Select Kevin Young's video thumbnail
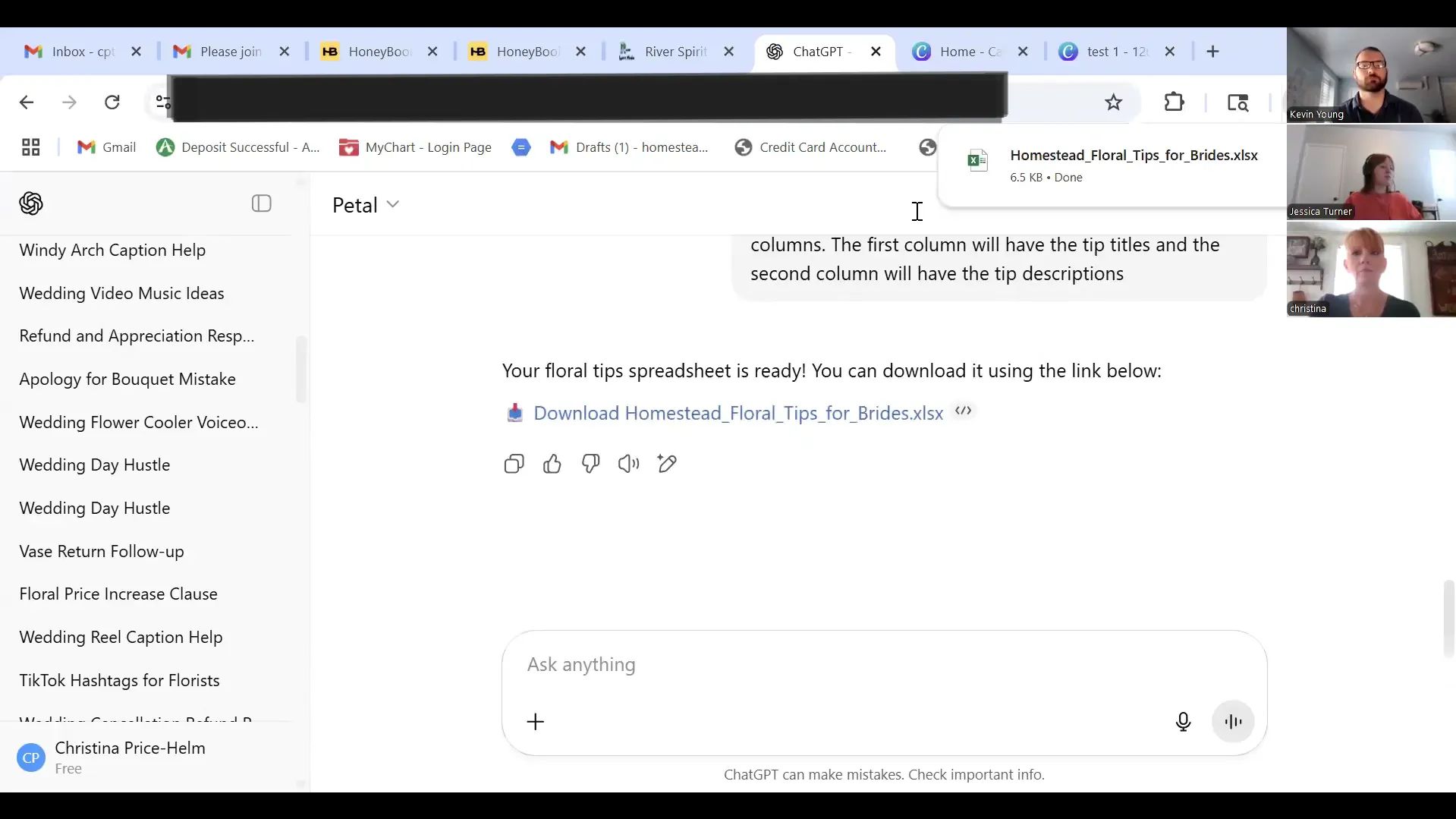 pos(1371,75)
